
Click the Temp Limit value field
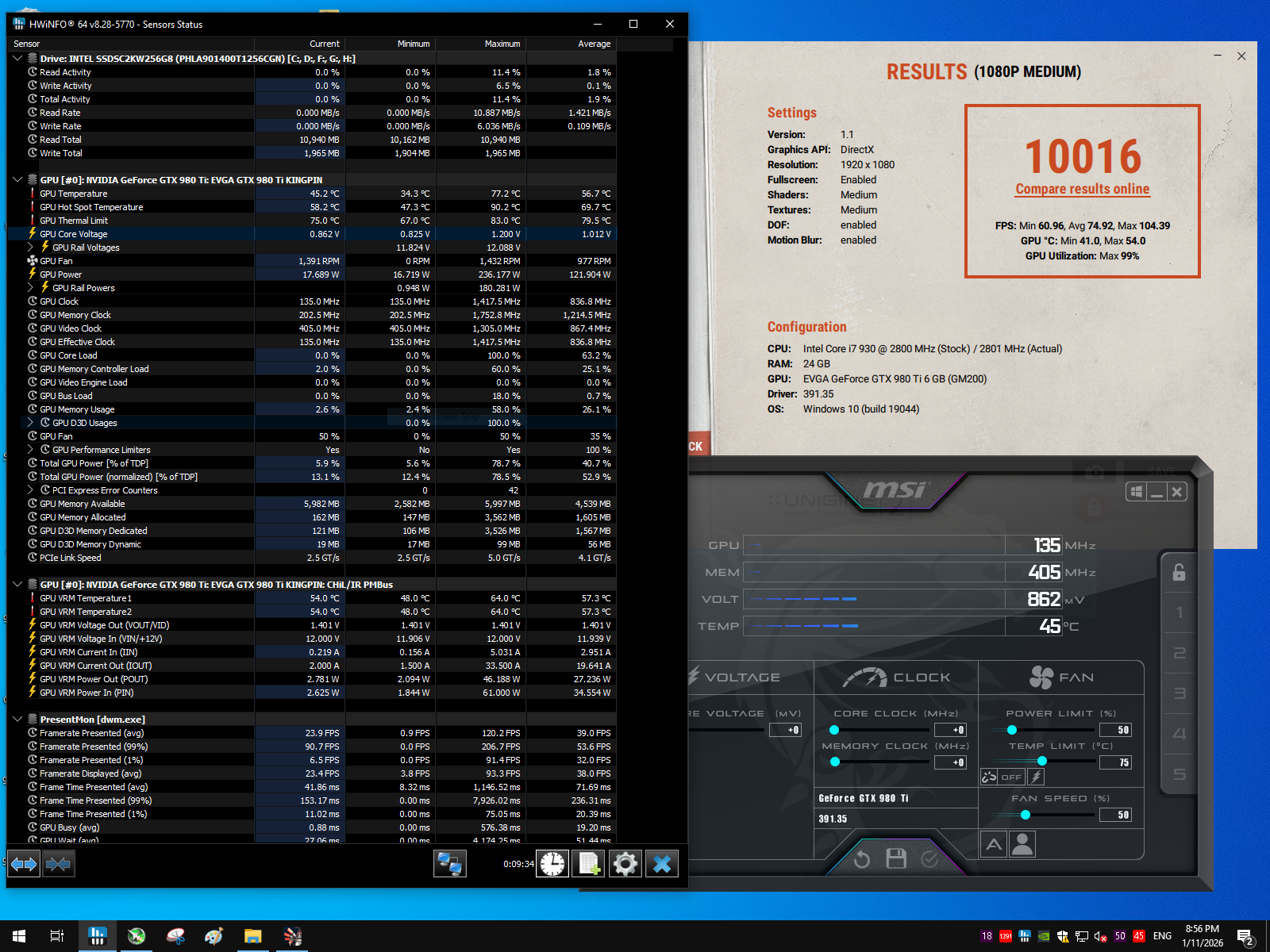click(x=1115, y=762)
